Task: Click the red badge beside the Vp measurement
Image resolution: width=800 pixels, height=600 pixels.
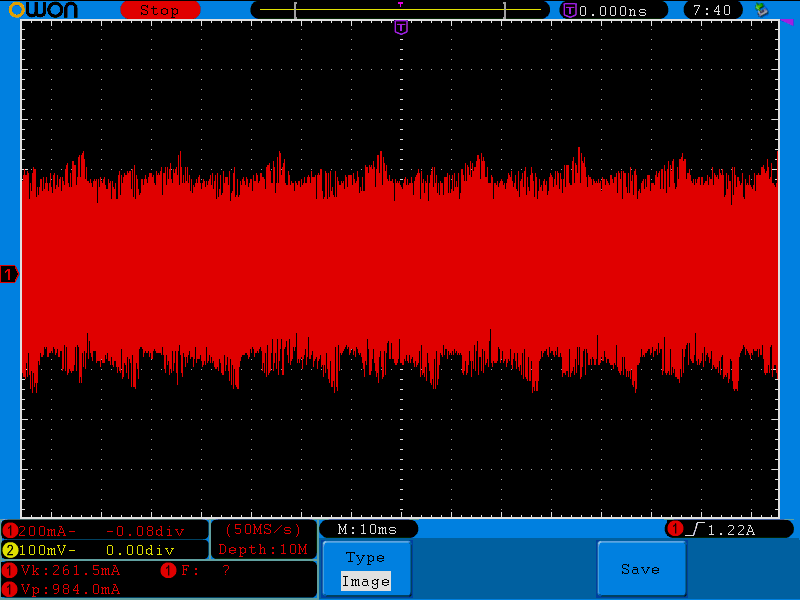Action: tap(9, 589)
